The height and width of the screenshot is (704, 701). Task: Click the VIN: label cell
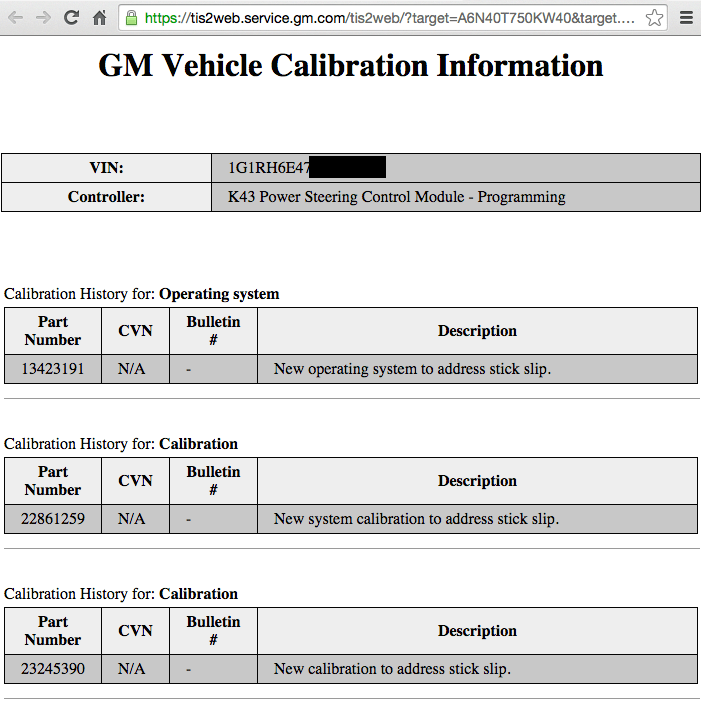pyautogui.click(x=106, y=168)
